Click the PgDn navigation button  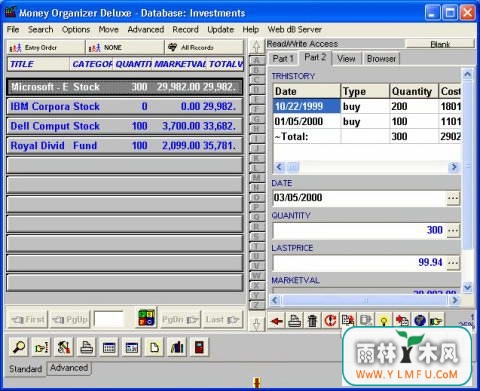(180, 319)
